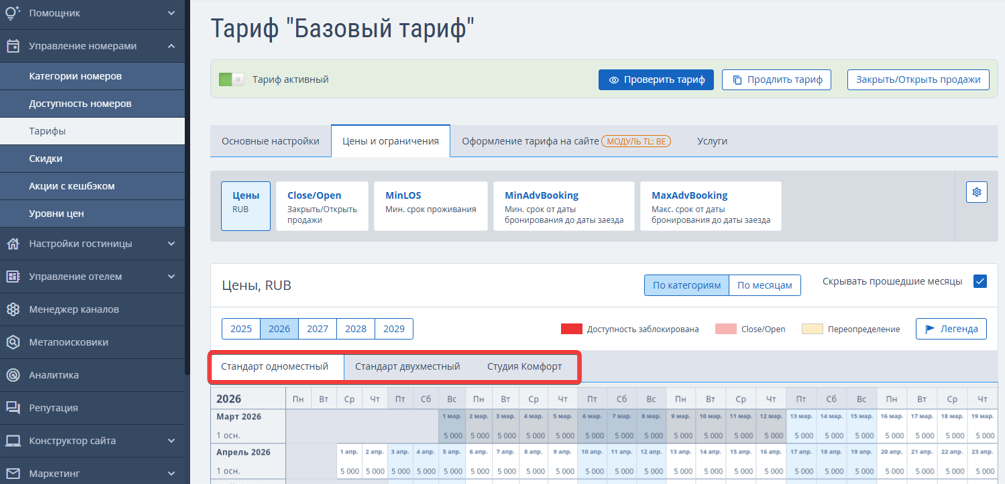Click the Channel manager sidebar icon
This screenshot has height=484, width=1005.
tap(13, 309)
